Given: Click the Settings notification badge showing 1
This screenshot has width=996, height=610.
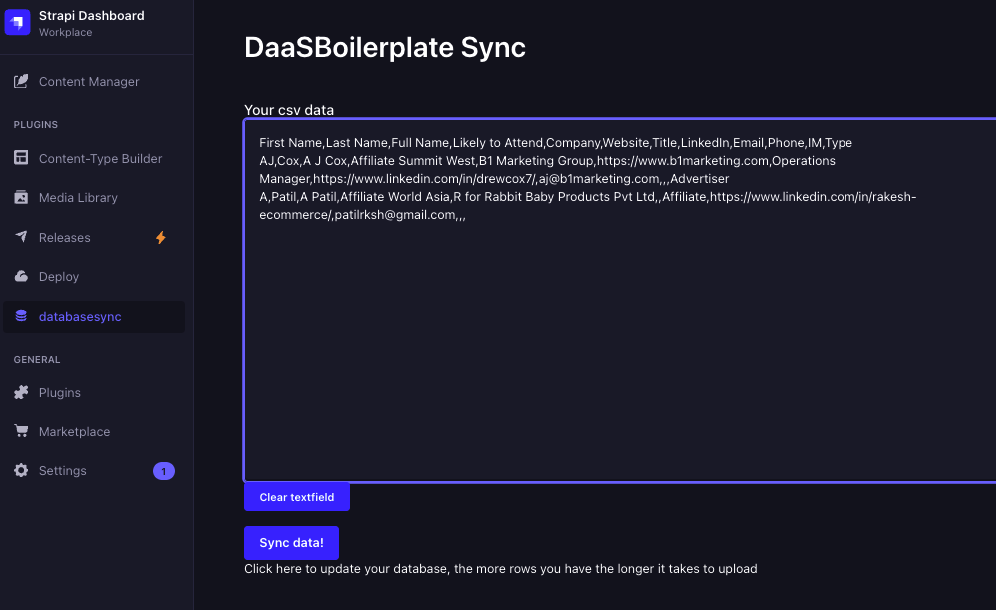Looking at the screenshot, I should (x=164, y=471).
